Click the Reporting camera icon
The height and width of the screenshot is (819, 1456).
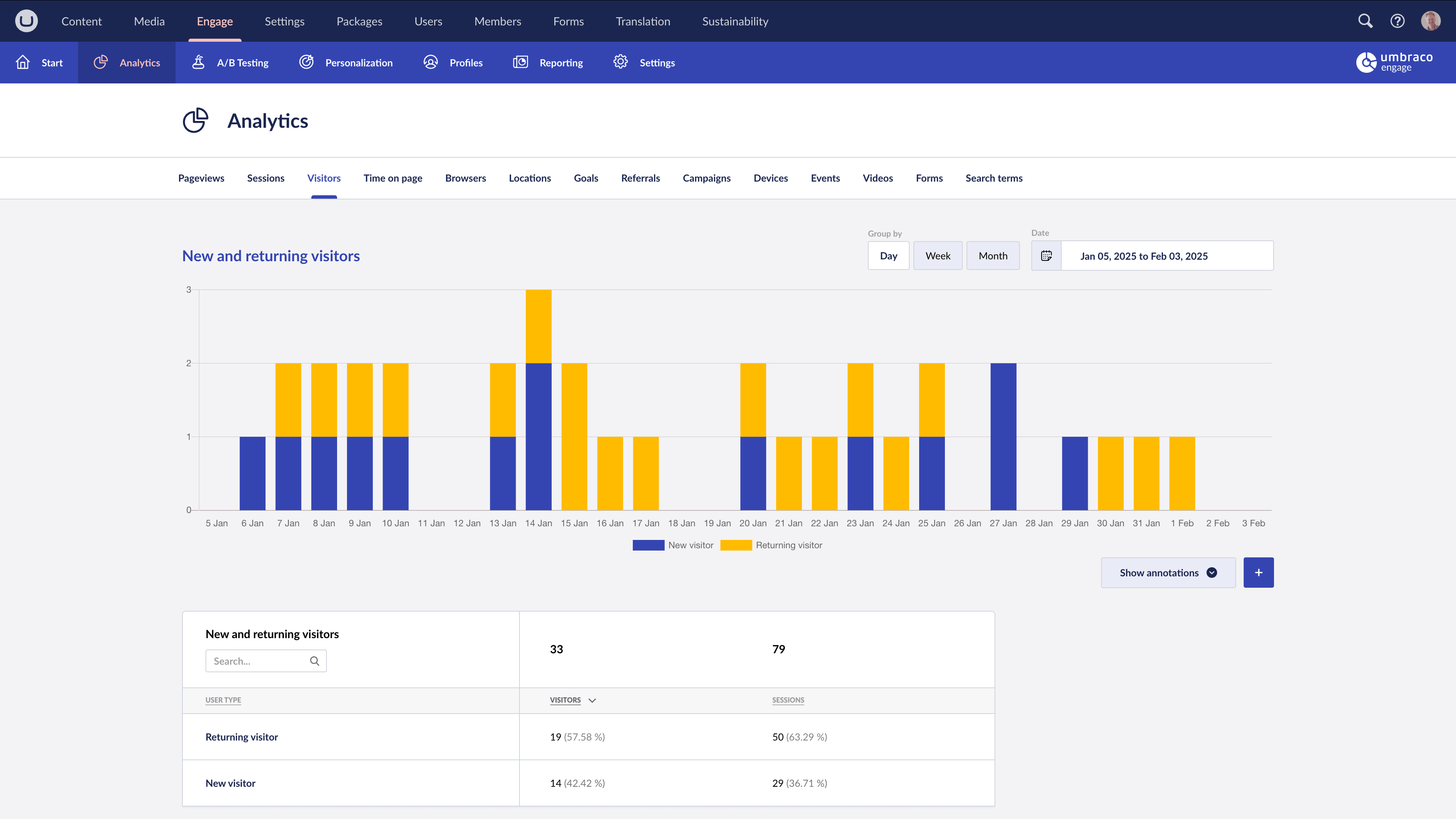(520, 62)
